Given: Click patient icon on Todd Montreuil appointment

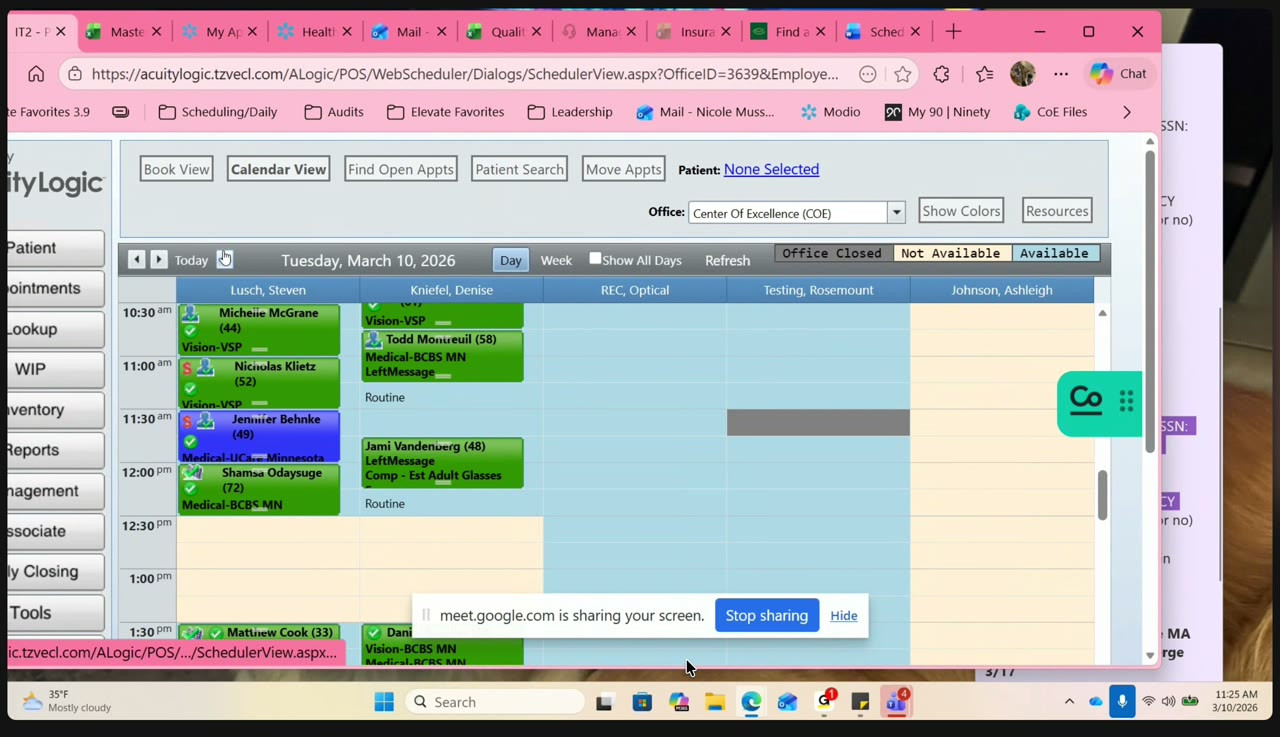Looking at the screenshot, I should click(374, 340).
